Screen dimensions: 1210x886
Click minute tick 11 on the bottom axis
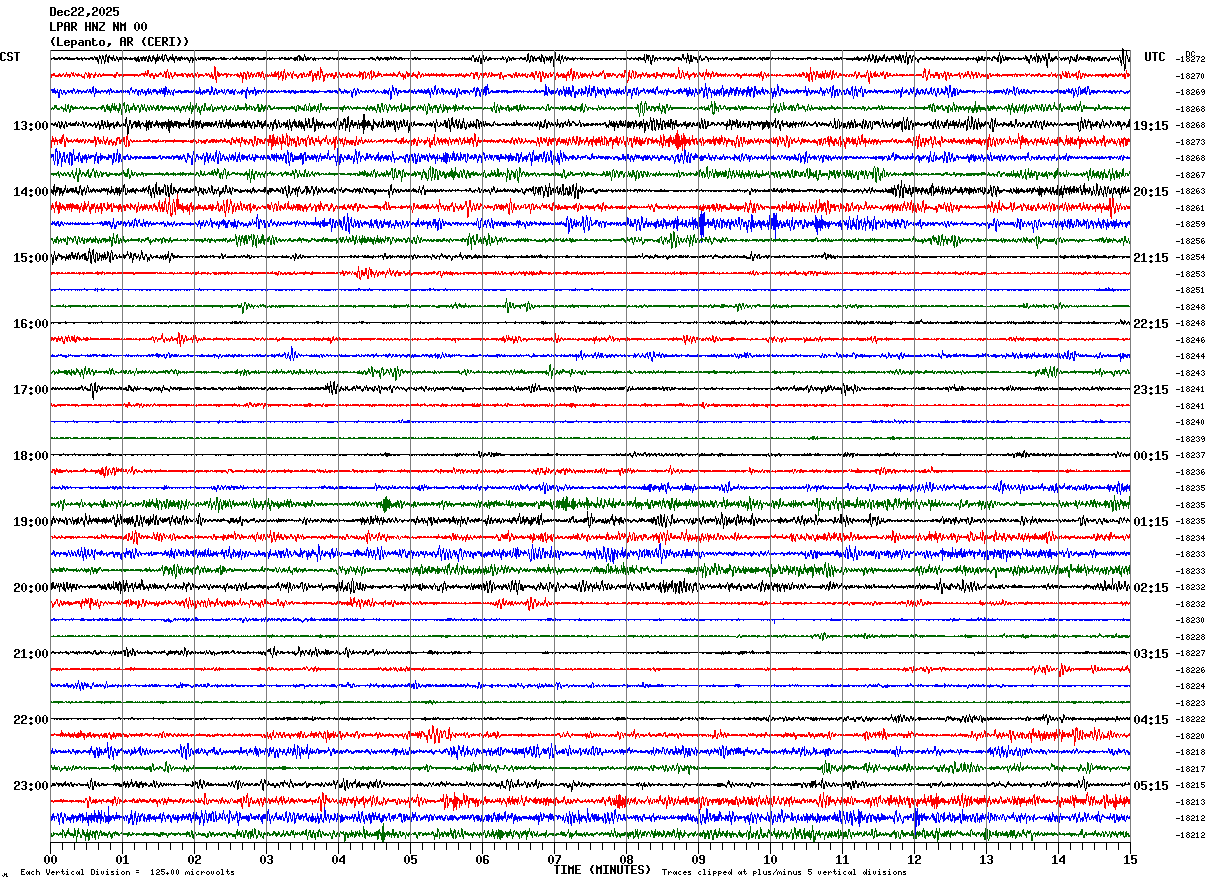point(842,859)
